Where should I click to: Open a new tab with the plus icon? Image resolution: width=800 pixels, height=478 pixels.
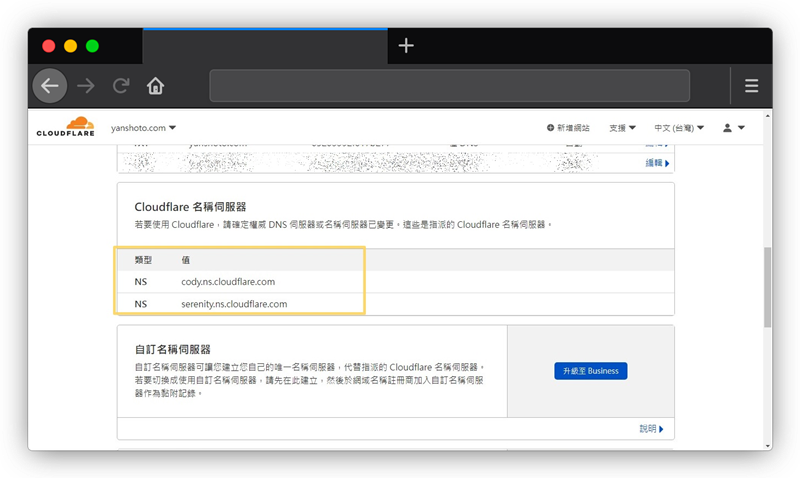coord(406,46)
